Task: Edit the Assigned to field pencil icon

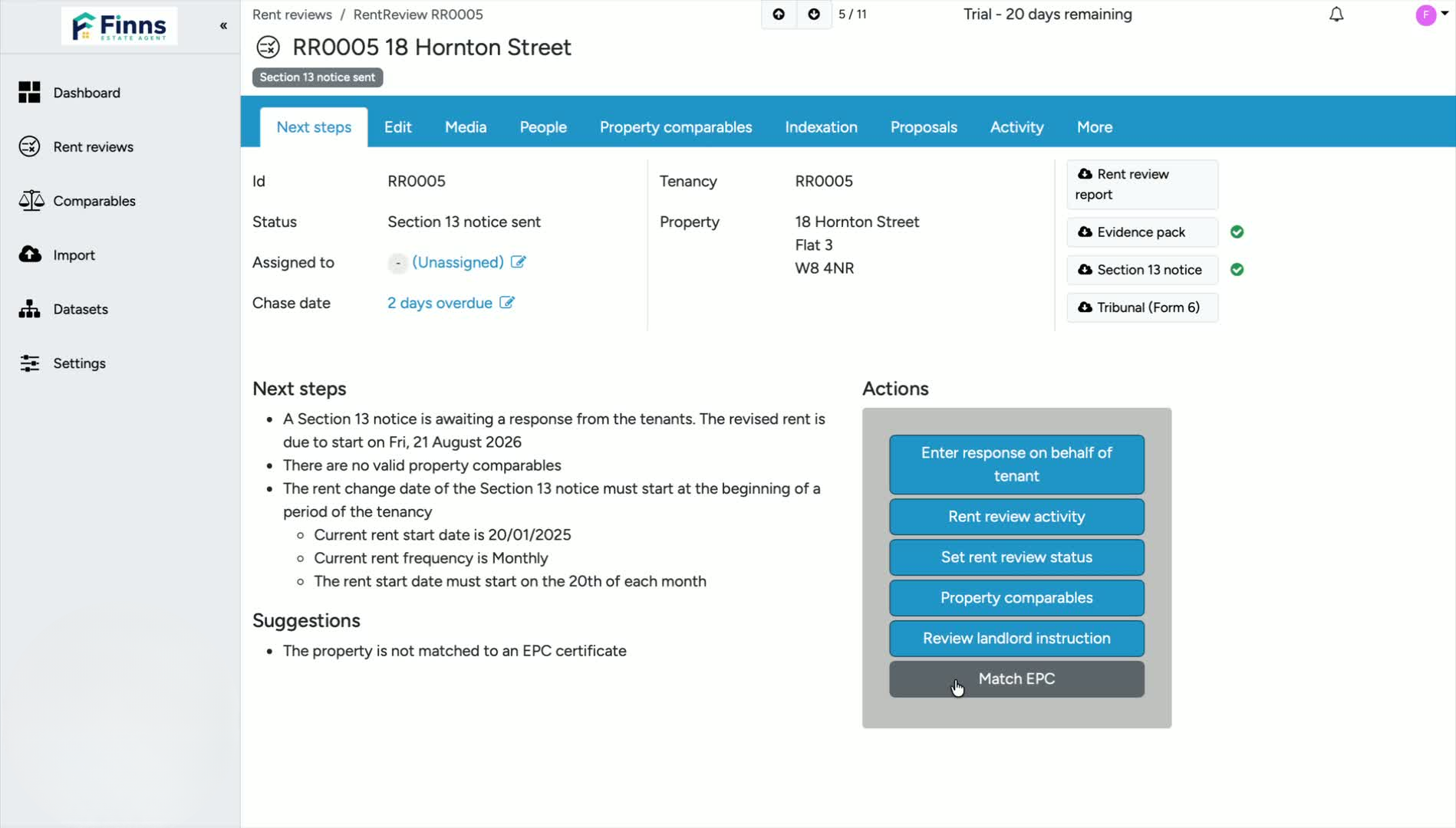Action: [x=519, y=262]
